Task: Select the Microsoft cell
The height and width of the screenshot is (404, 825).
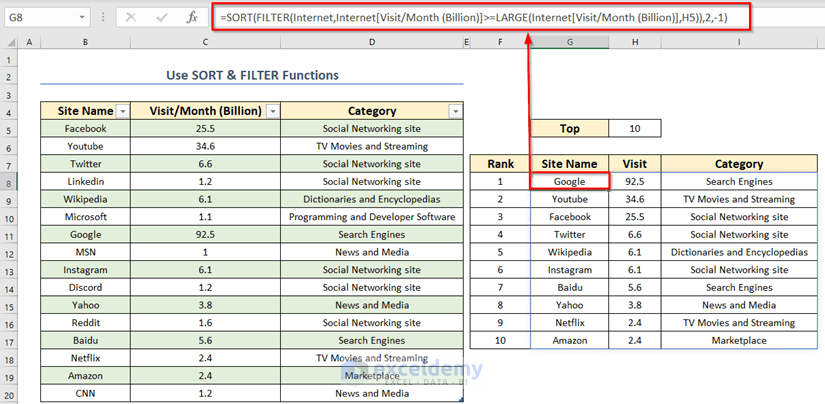Action: (85, 217)
